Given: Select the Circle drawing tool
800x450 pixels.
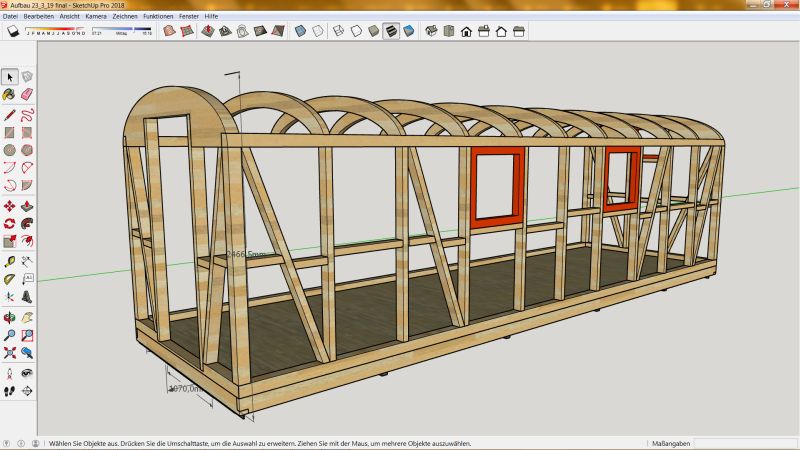Looking at the screenshot, I should [x=10, y=151].
